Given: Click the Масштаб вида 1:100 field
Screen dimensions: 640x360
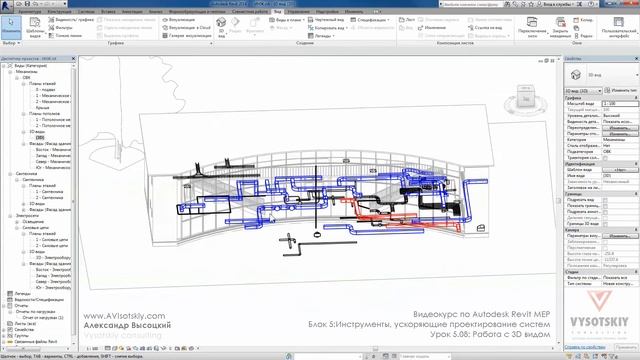Looking at the screenshot, I should coord(620,104).
